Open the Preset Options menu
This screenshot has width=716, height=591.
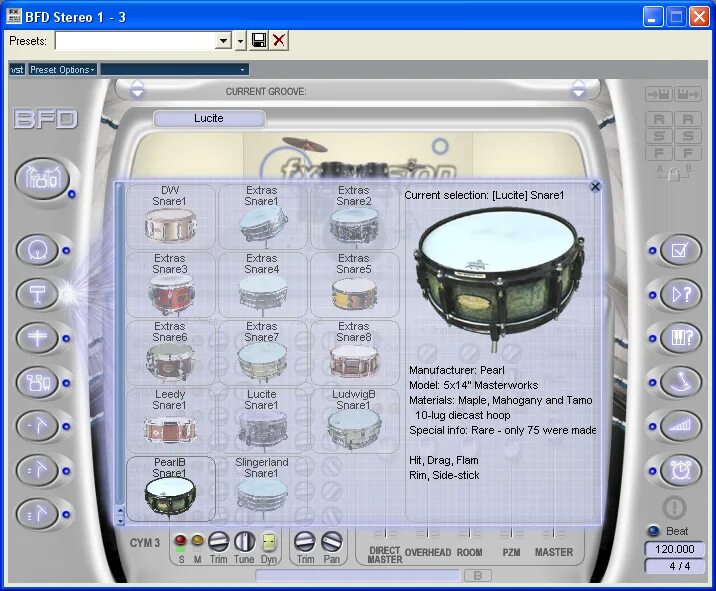62,69
